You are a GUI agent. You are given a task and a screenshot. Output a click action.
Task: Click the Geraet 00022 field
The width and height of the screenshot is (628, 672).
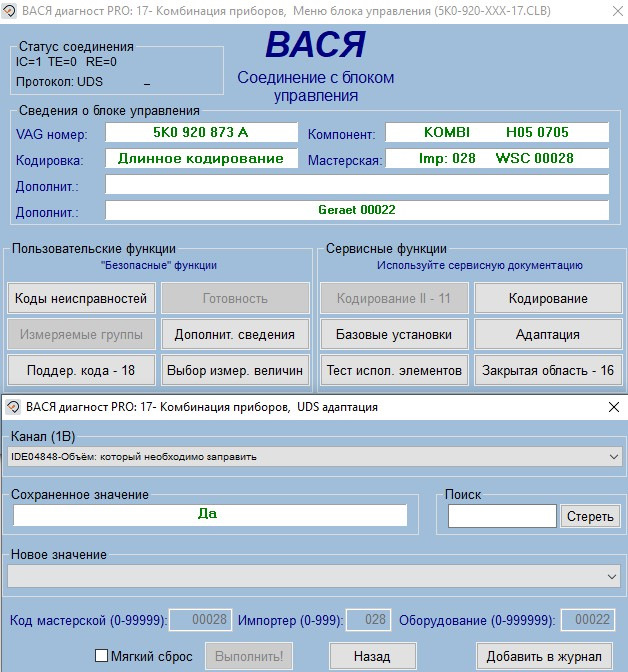[357, 210]
